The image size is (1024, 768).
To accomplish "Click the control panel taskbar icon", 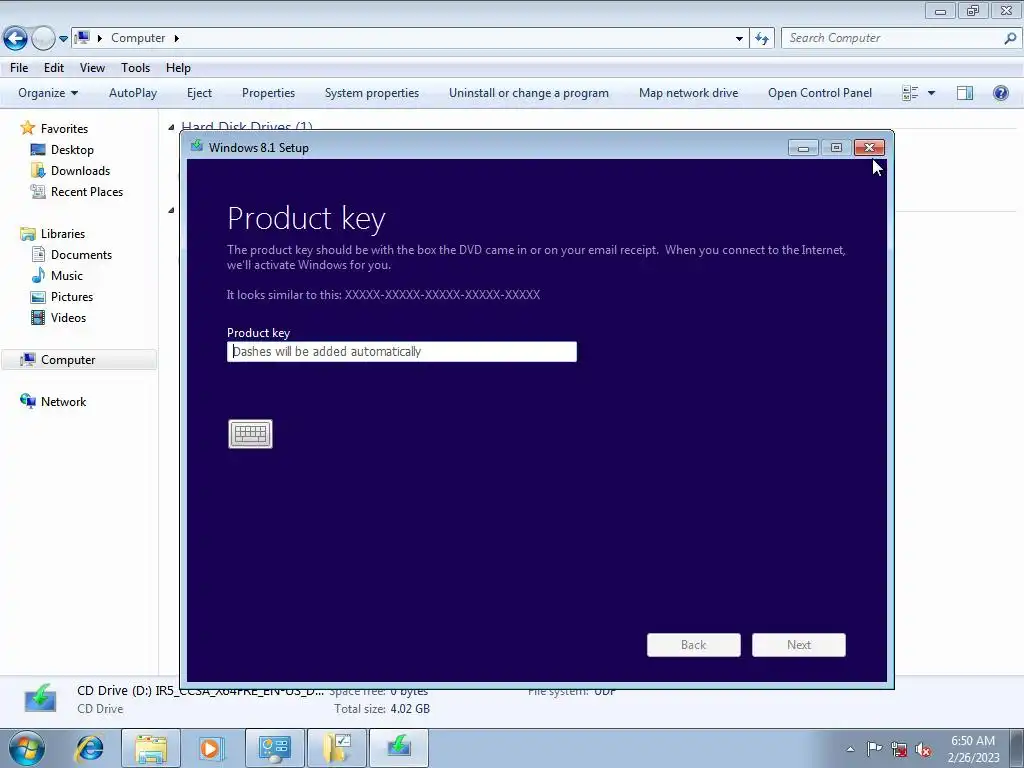I will point(275,748).
